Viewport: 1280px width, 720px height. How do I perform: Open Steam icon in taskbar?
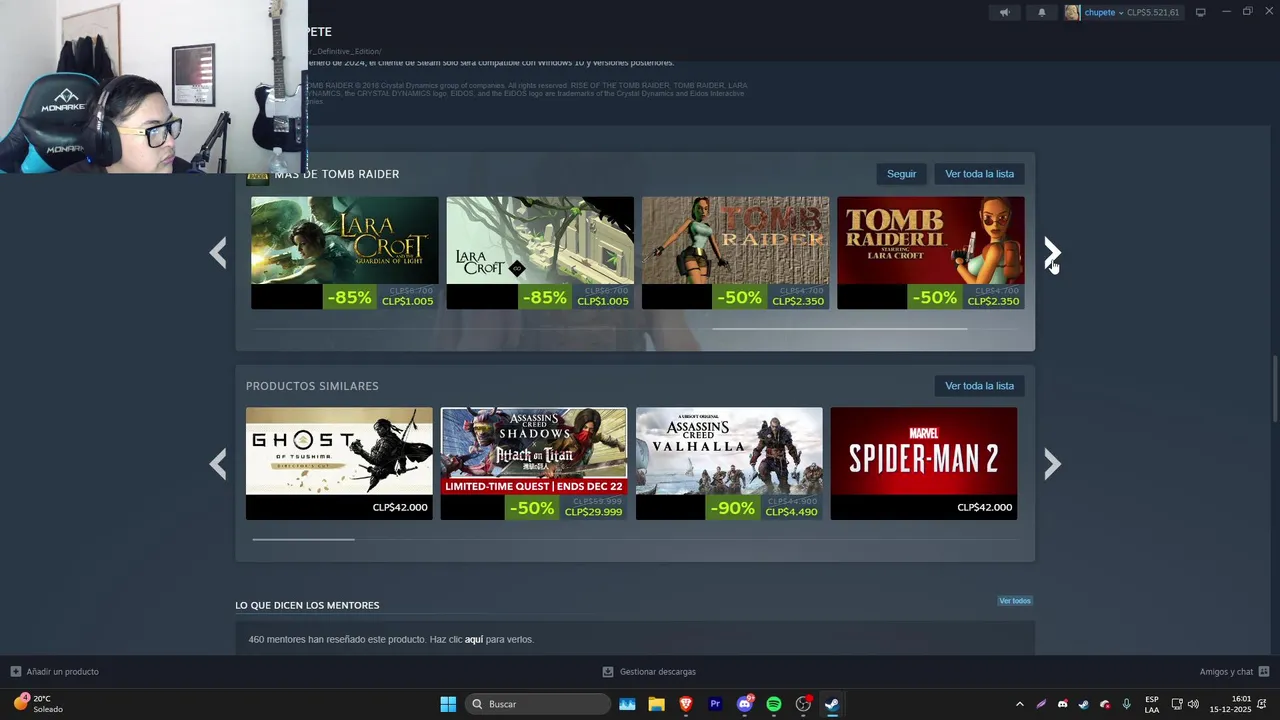832,704
